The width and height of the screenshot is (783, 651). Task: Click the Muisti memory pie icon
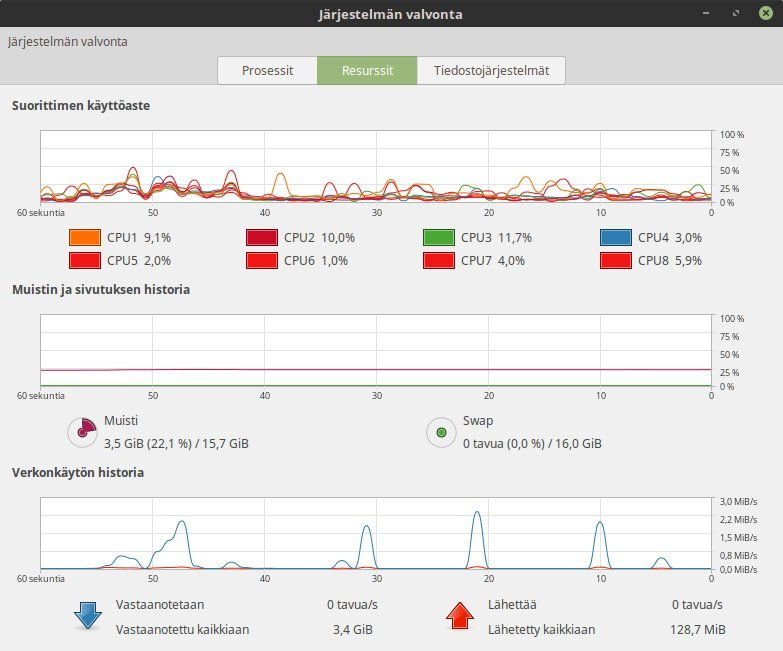[x=82, y=432]
